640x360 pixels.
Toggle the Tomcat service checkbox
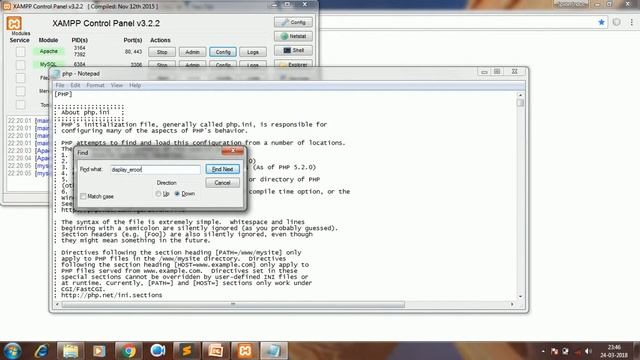pos(20,104)
